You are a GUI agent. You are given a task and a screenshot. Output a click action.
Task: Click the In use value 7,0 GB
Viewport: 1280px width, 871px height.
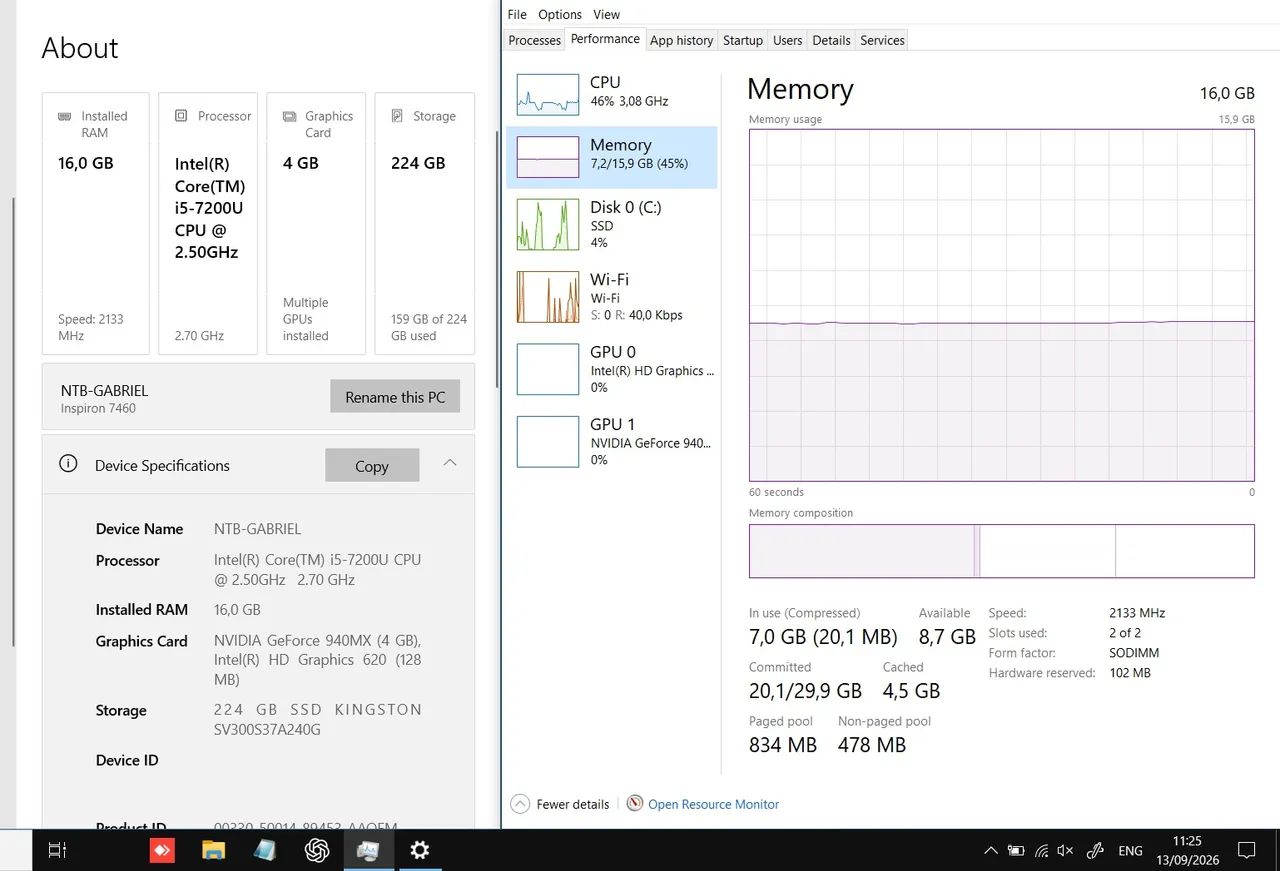click(x=823, y=637)
